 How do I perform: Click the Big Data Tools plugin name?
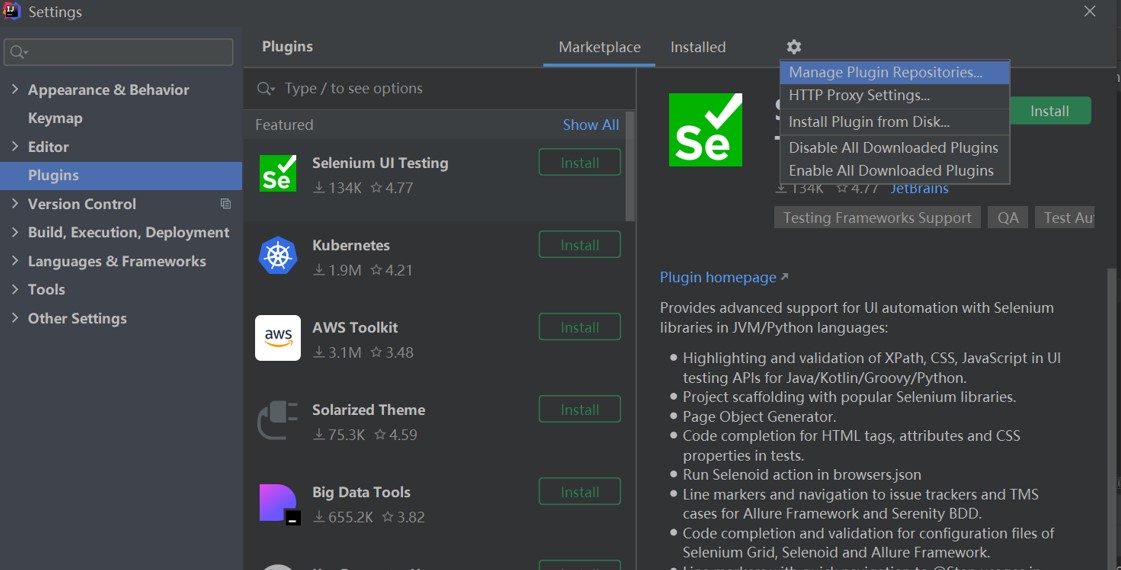361,491
